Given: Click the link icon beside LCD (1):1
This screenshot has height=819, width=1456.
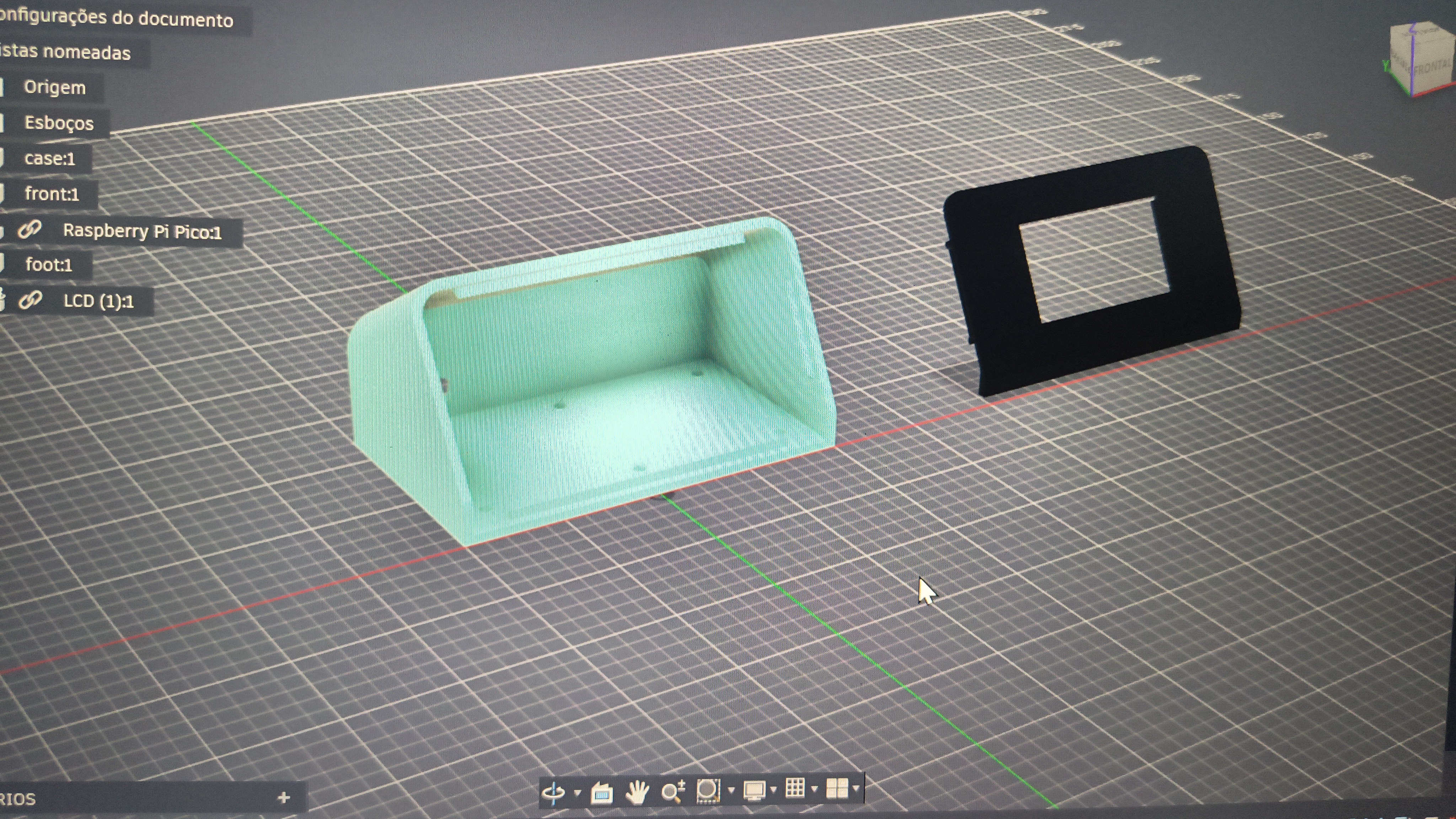Looking at the screenshot, I should point(31,300).
